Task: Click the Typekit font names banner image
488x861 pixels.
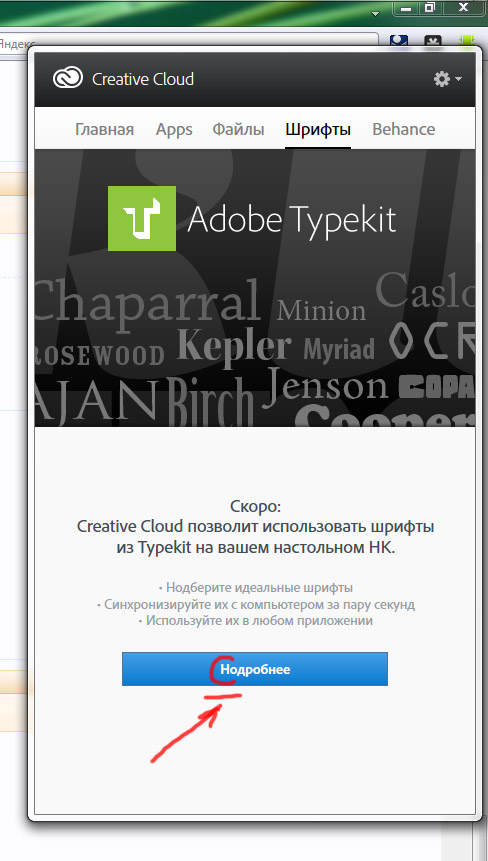Action: (x=255, y=288)
